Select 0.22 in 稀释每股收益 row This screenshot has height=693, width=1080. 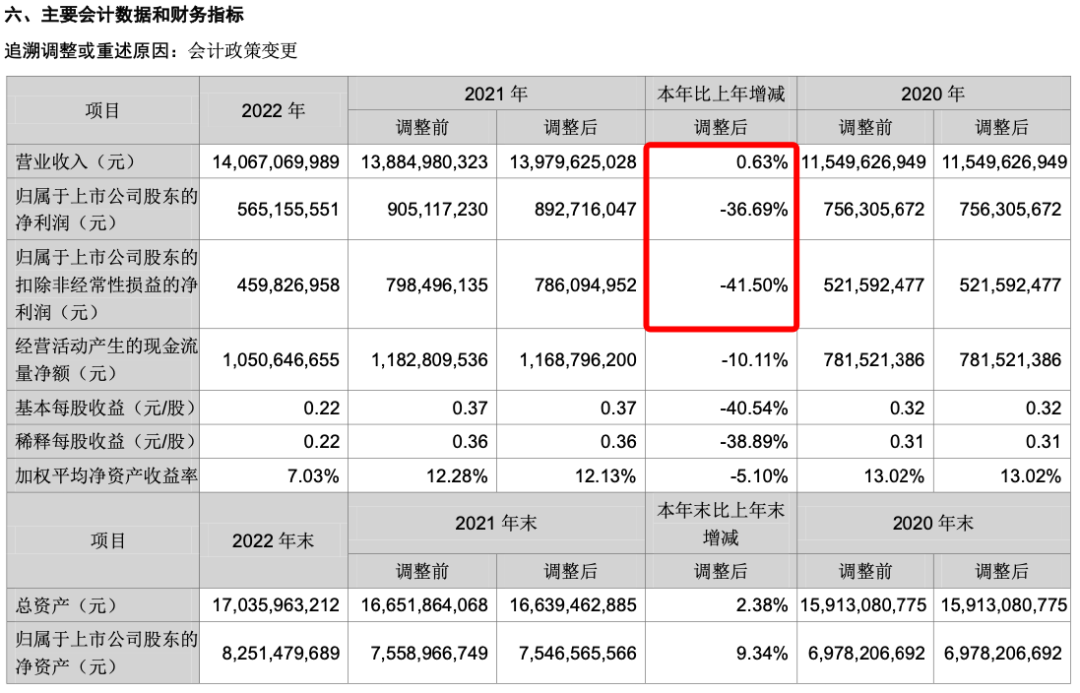coord(322,441)
